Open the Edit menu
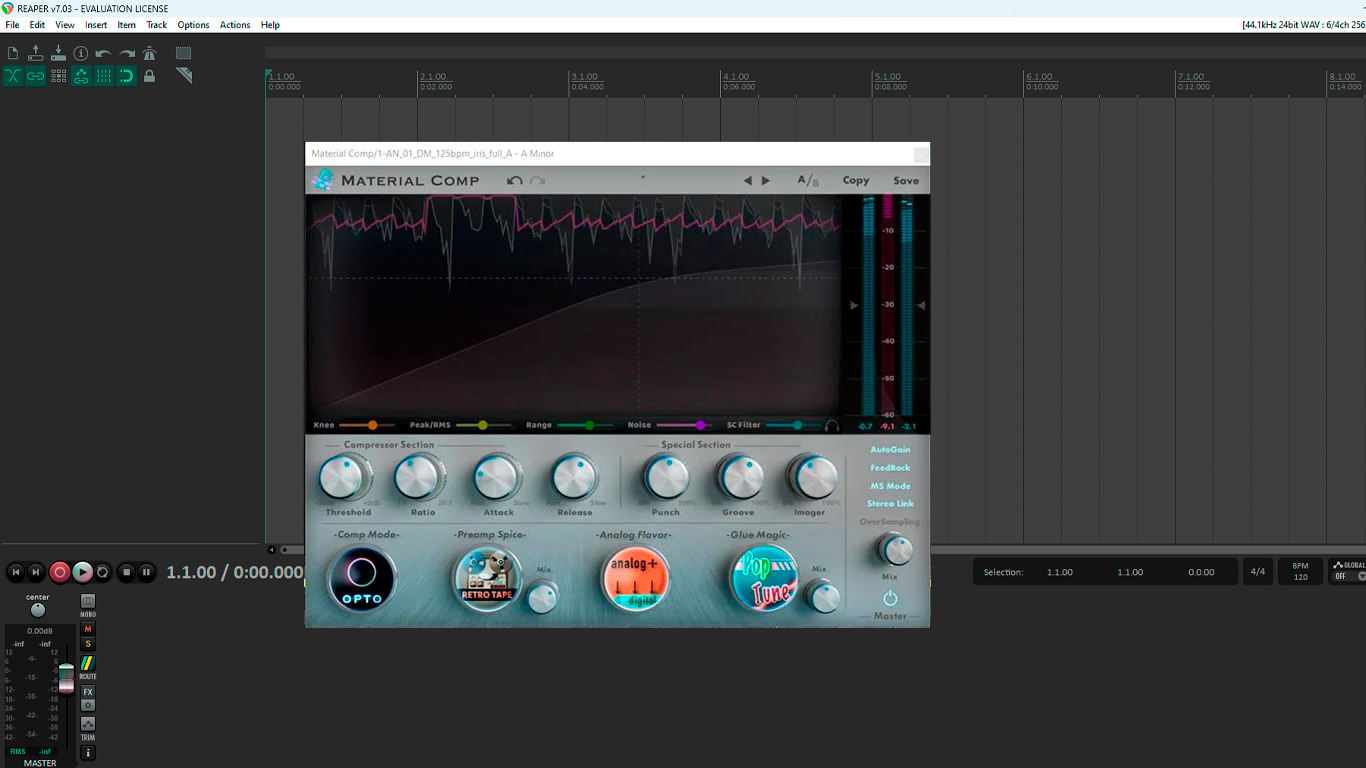Image resolution: width=1366 pixels, height=768 pixels. coord(37,25)
